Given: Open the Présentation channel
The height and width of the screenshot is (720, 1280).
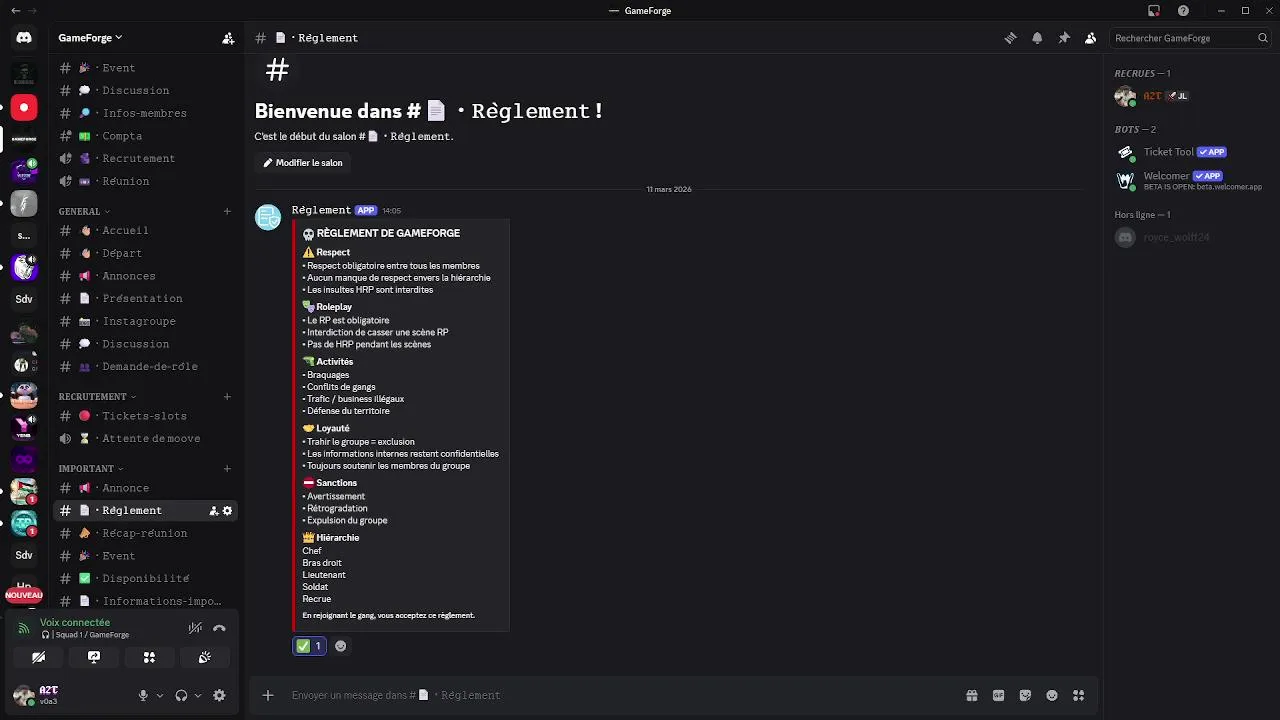Looking at the screenshot, I should (x=145, y=299).
